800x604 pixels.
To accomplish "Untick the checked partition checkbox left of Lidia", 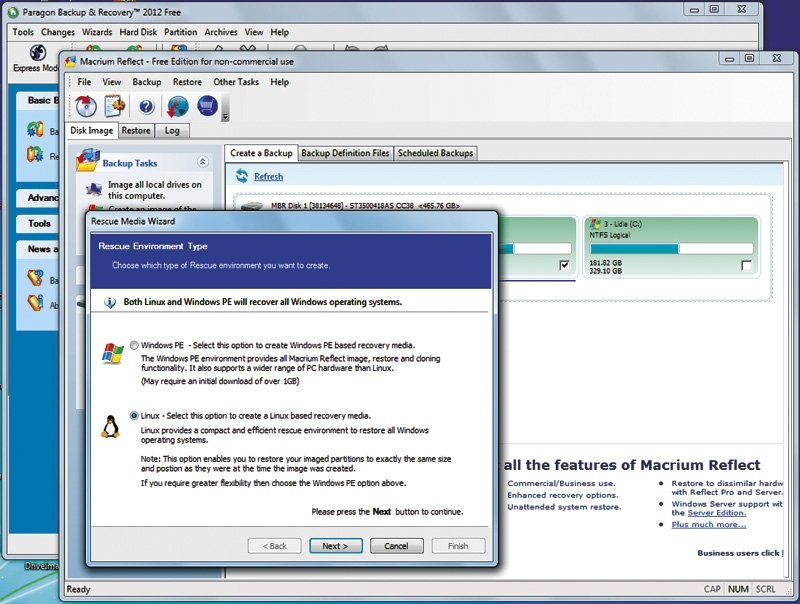I will pos(564,265).
